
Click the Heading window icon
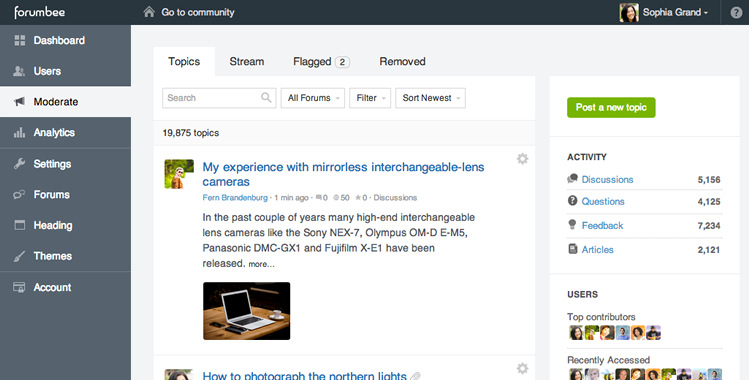click(x=19, y=225)
